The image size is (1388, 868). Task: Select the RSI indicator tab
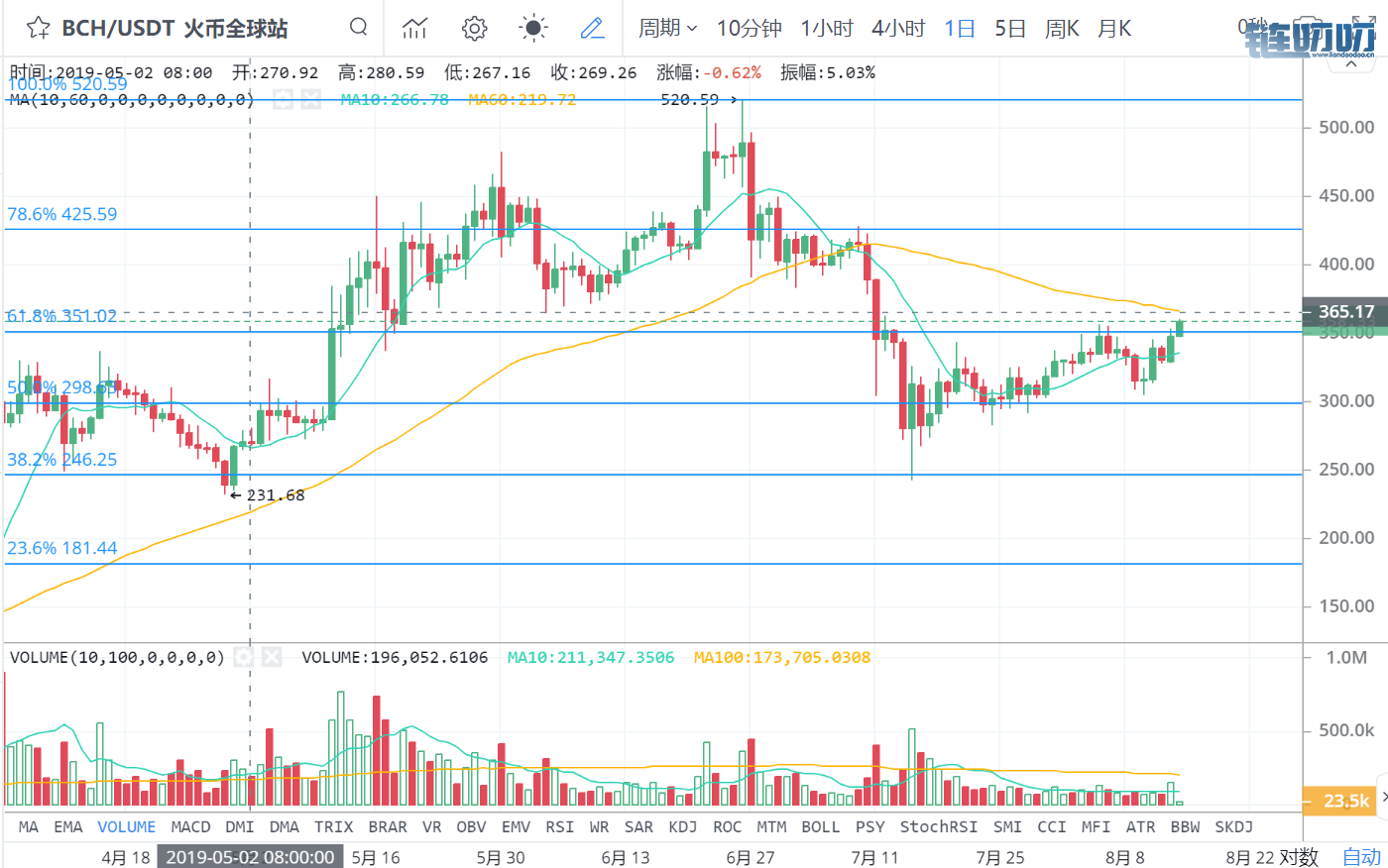pyautogui.click(x=560, y=826)
